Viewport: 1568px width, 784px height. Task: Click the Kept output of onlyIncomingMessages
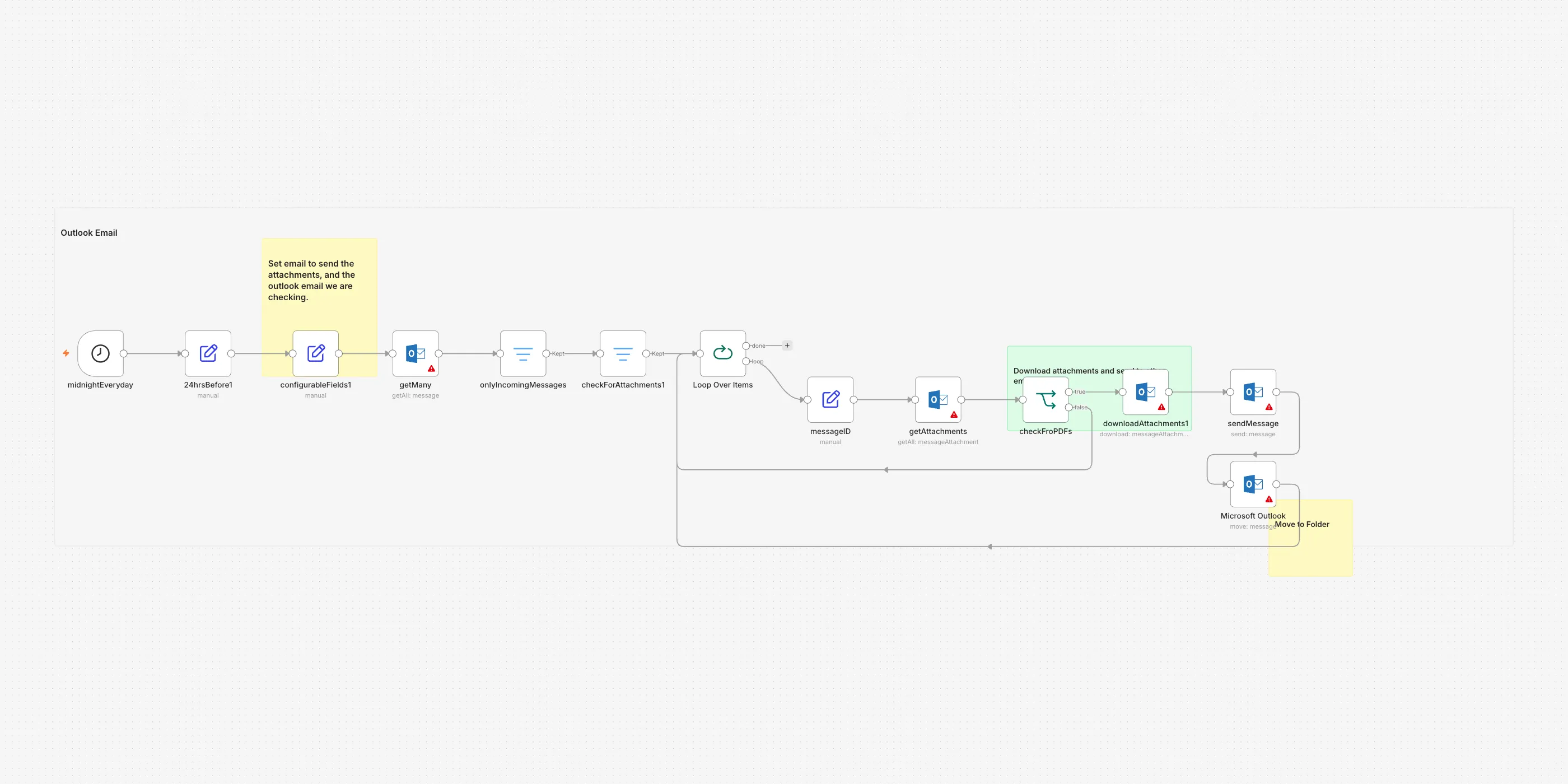[x=546, y=354]
